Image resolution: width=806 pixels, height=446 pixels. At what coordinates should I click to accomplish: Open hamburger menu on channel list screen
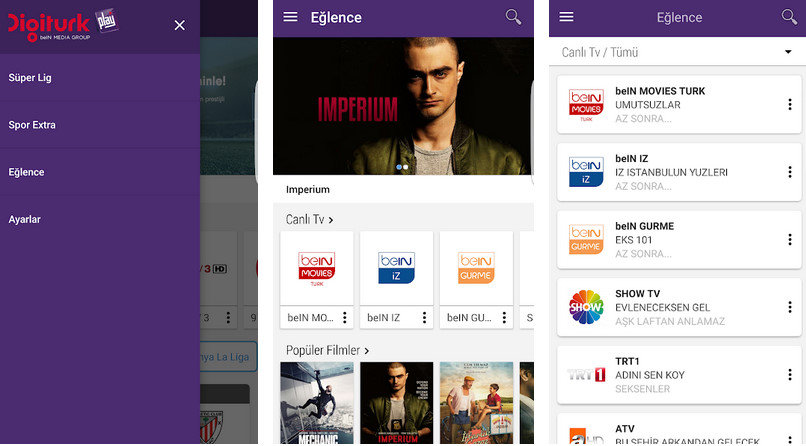point(566,17)
